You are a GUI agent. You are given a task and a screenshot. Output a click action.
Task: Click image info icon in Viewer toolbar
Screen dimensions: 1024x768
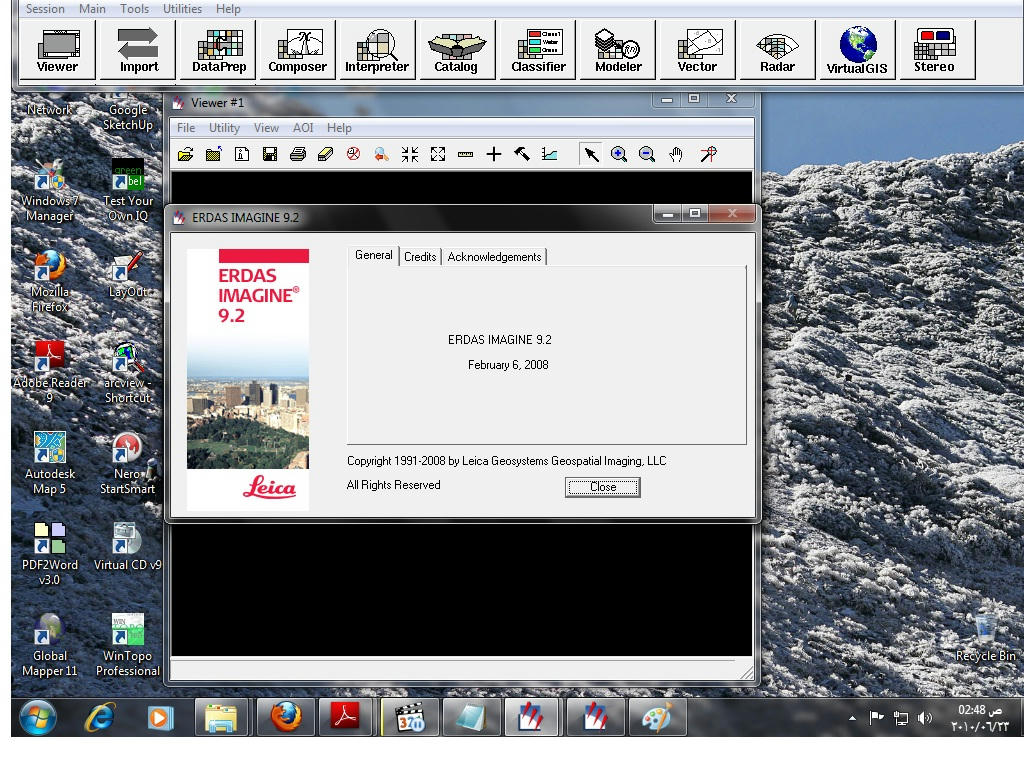tap(242, 154)
